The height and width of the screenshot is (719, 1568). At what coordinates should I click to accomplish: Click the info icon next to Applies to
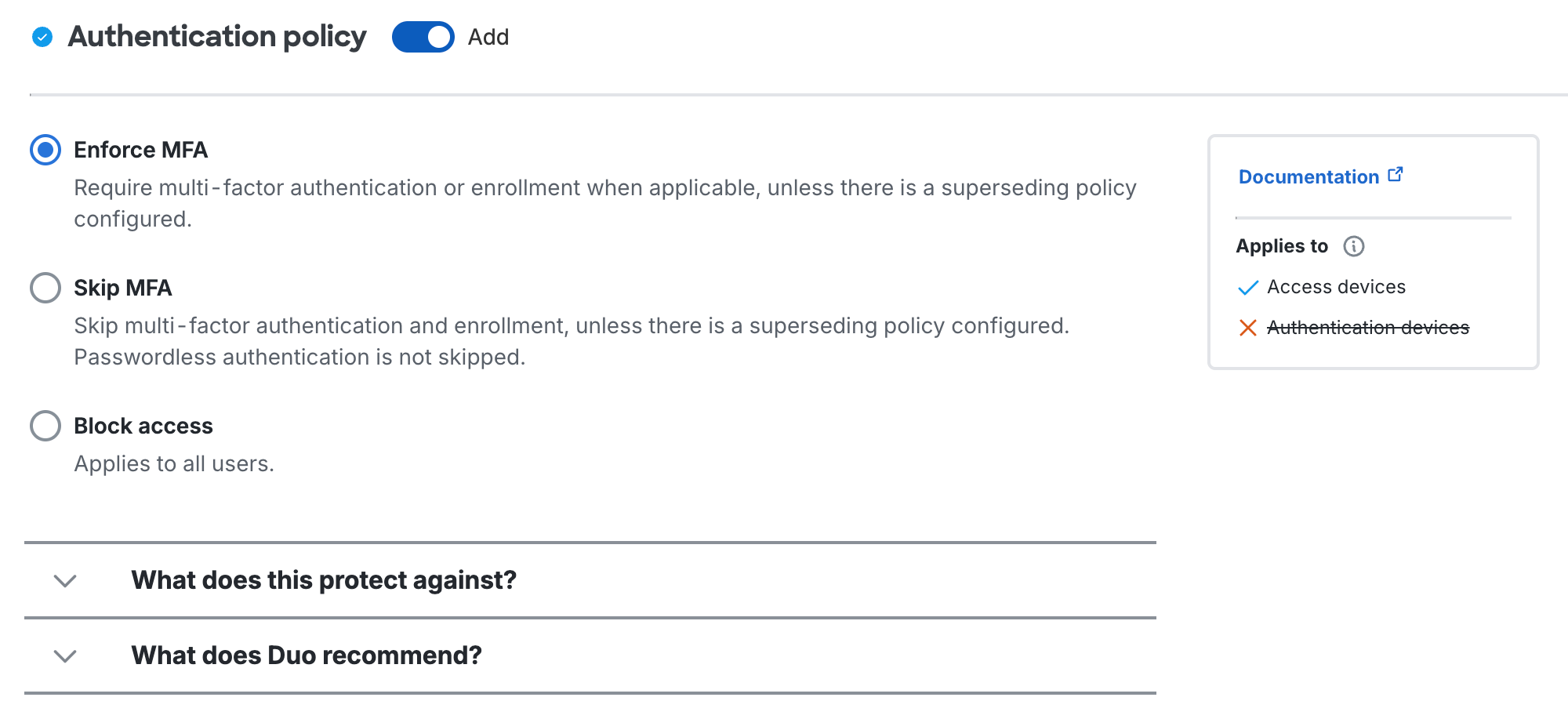(1353, 246)
